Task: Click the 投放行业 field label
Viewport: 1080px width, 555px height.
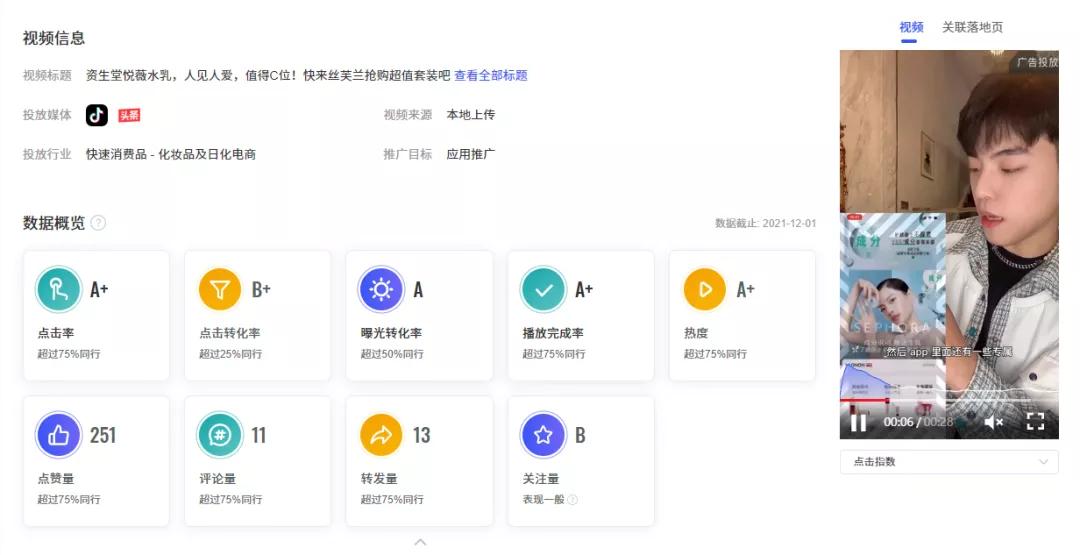Action: 47,154
